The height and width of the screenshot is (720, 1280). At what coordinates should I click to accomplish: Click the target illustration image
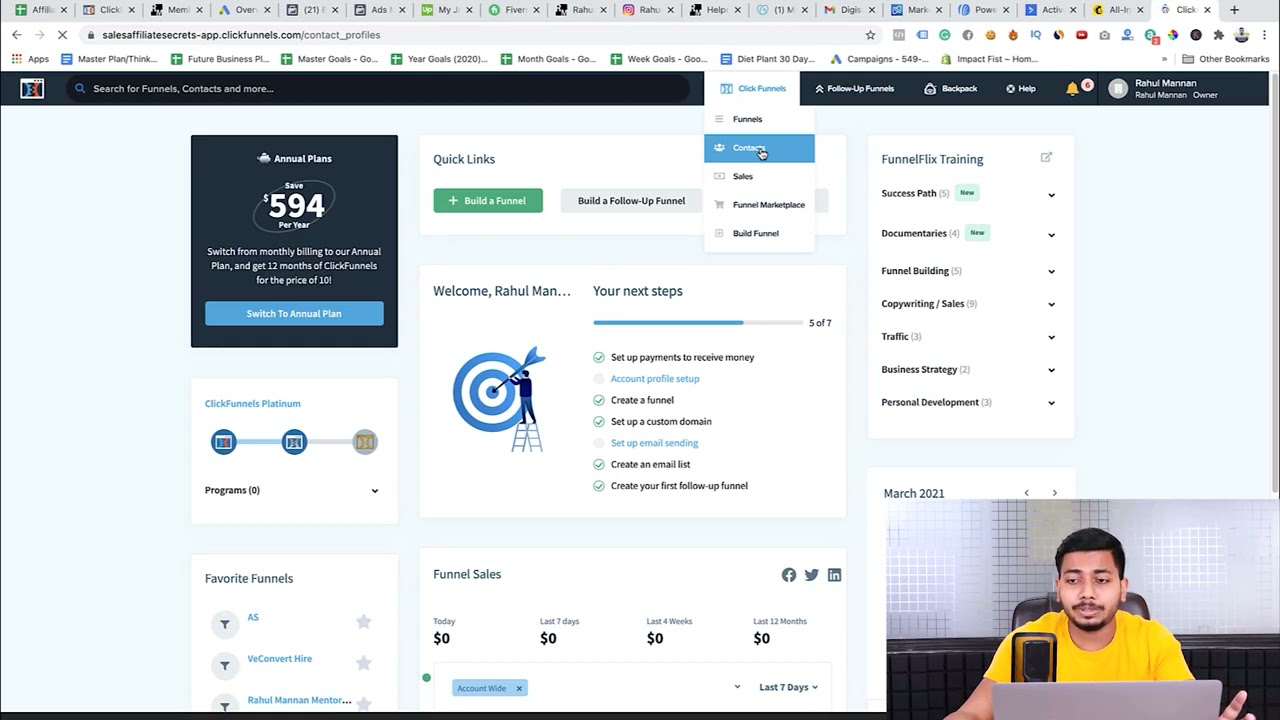pyautogui.click(x=499, y=400)
